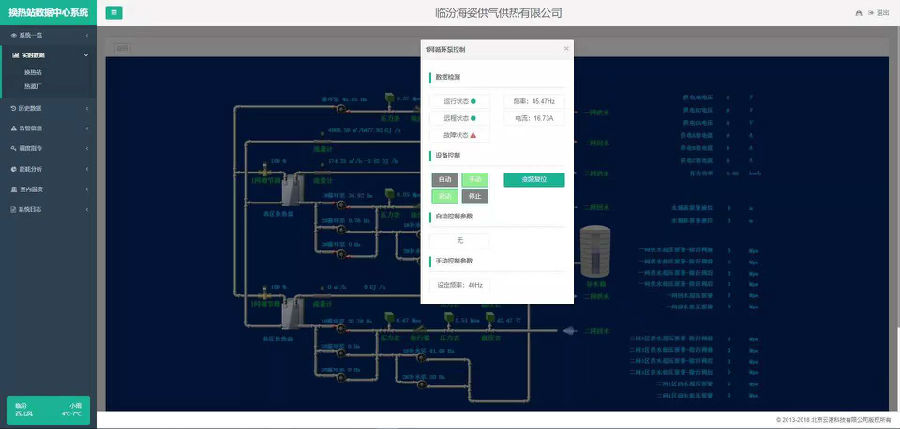Open the 热源厂 submenu item
Screen dimensions: 900x429
point(33,87)
